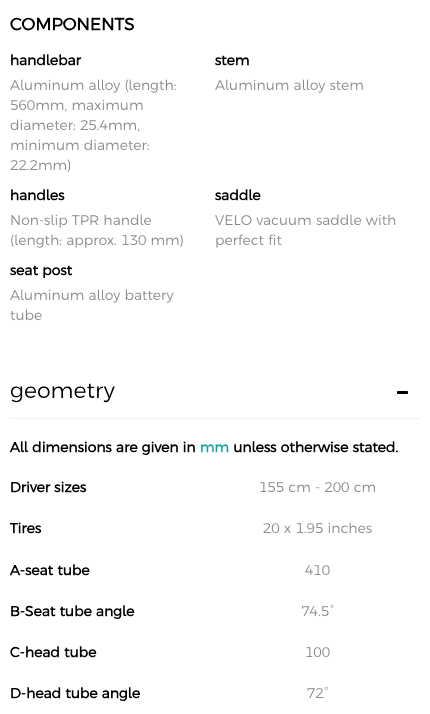Click the Tires row label
The width and height of the screenshot is (430, 714).
[26, 528]
